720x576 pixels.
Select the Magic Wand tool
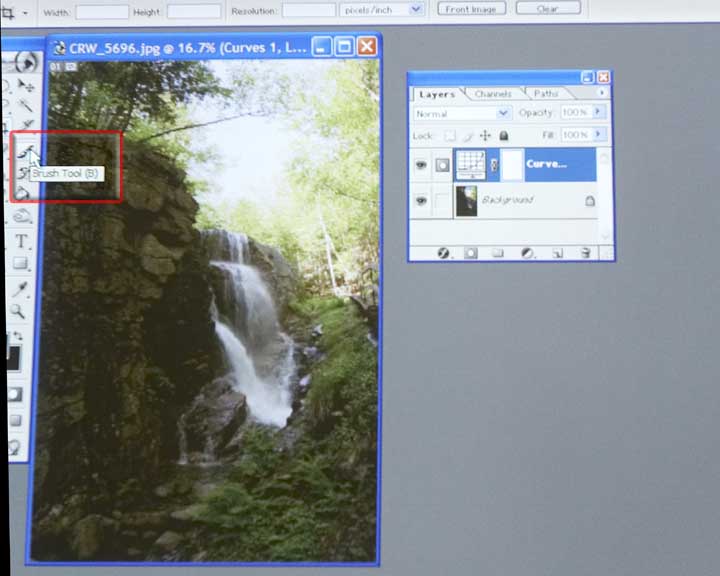coord(26,105)
